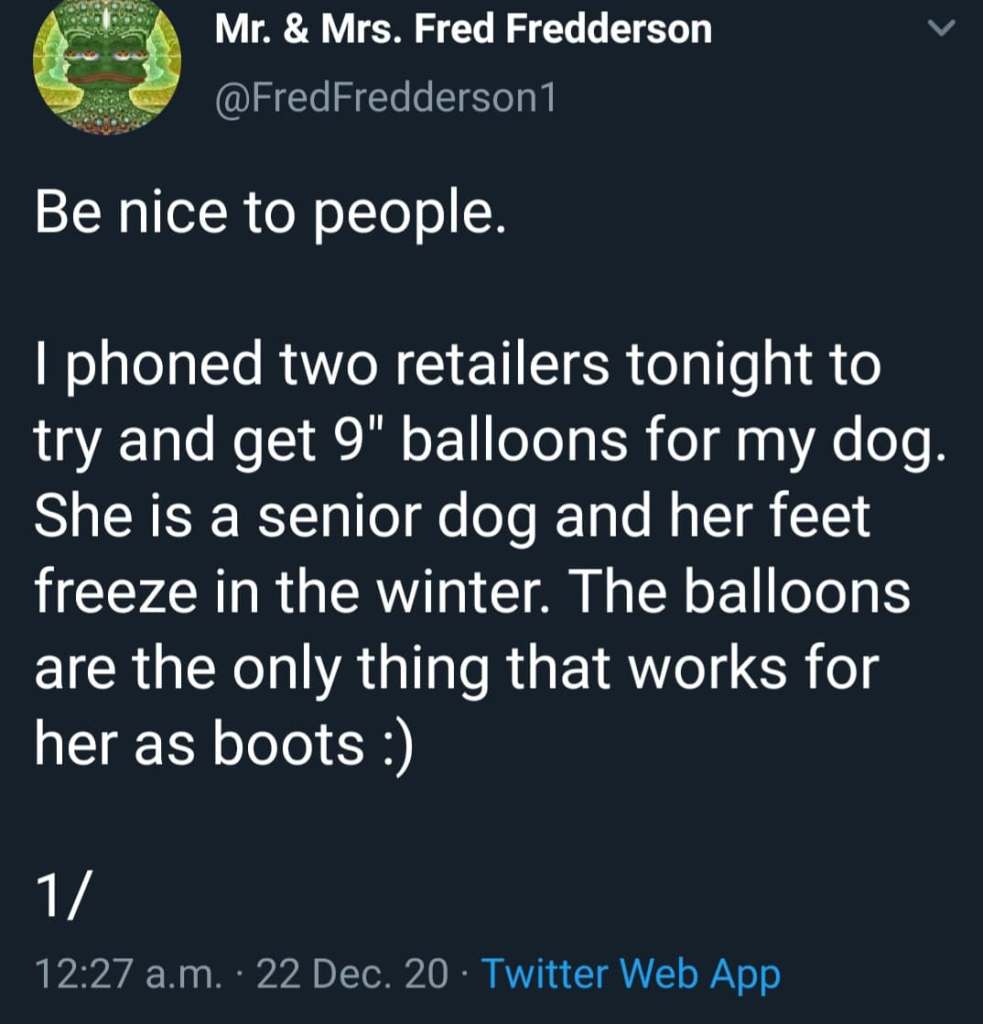Open Mr. & Mrs. Fred Fredderson profile name
The width and height of the screenshot is (983, 1024).
coord(463,30)
